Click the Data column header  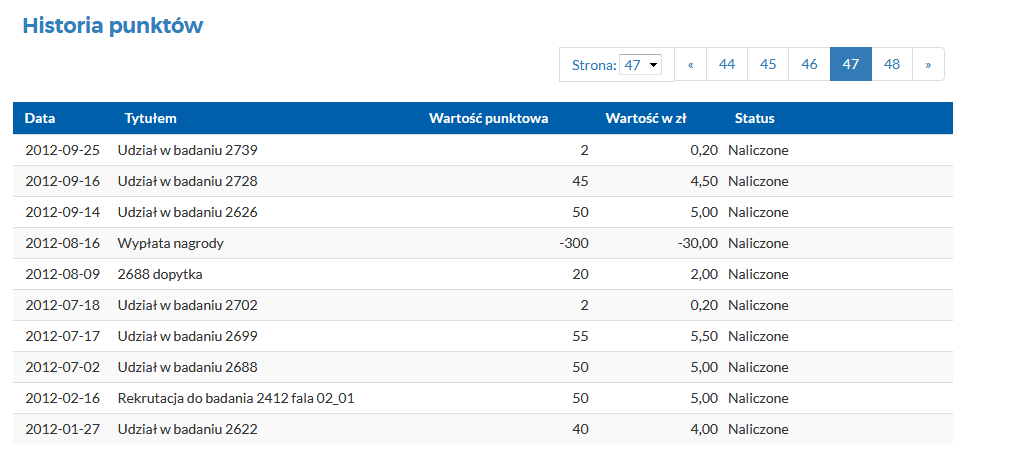point(40,119)
